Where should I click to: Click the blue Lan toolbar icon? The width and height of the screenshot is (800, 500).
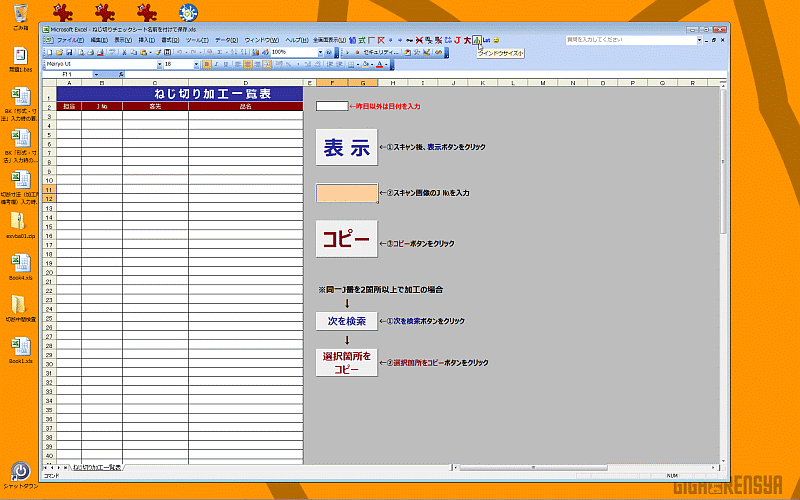486,40
